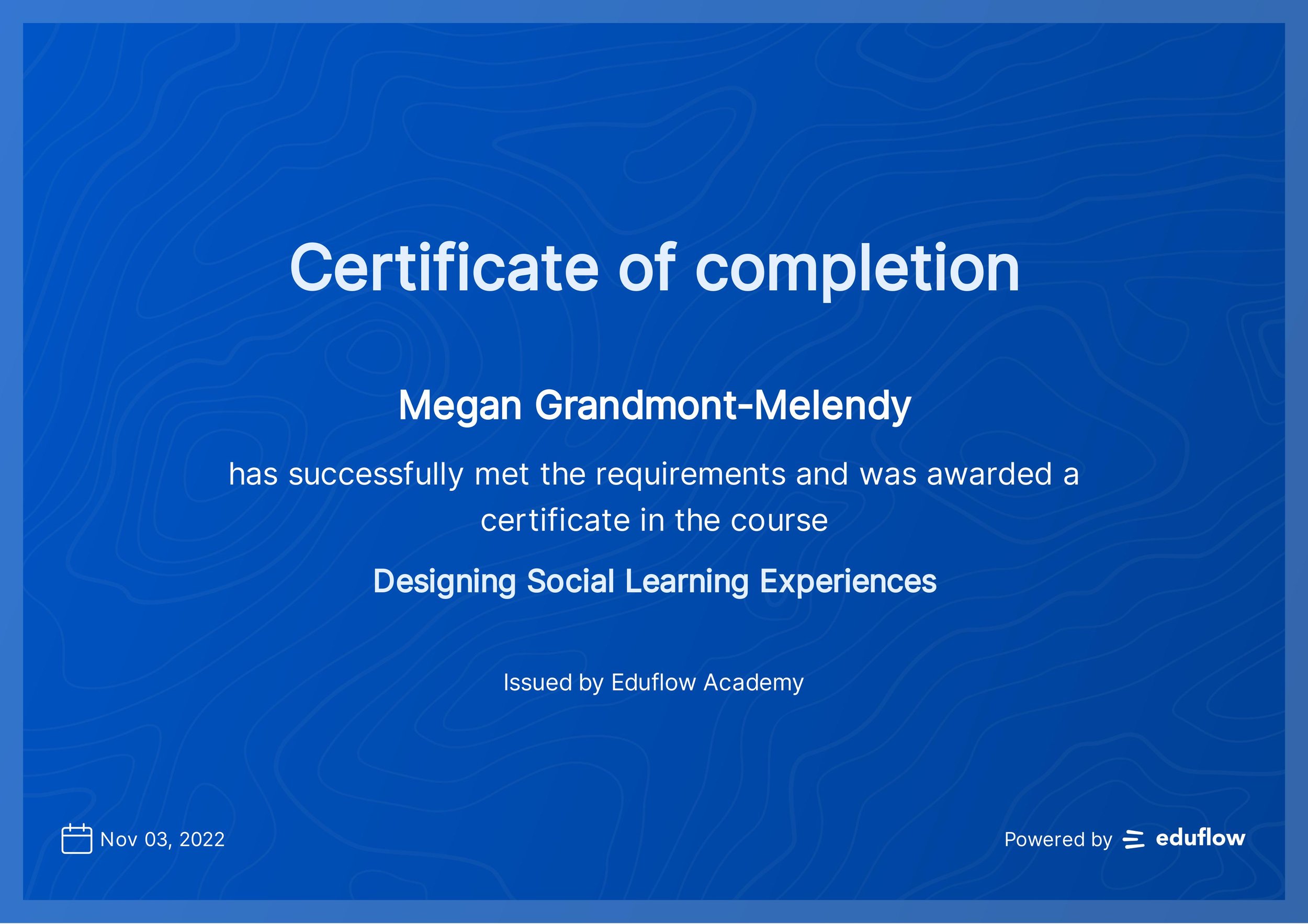
Task: Click the course title Designing Social Learning Experiences
Action: coord(655,582)
